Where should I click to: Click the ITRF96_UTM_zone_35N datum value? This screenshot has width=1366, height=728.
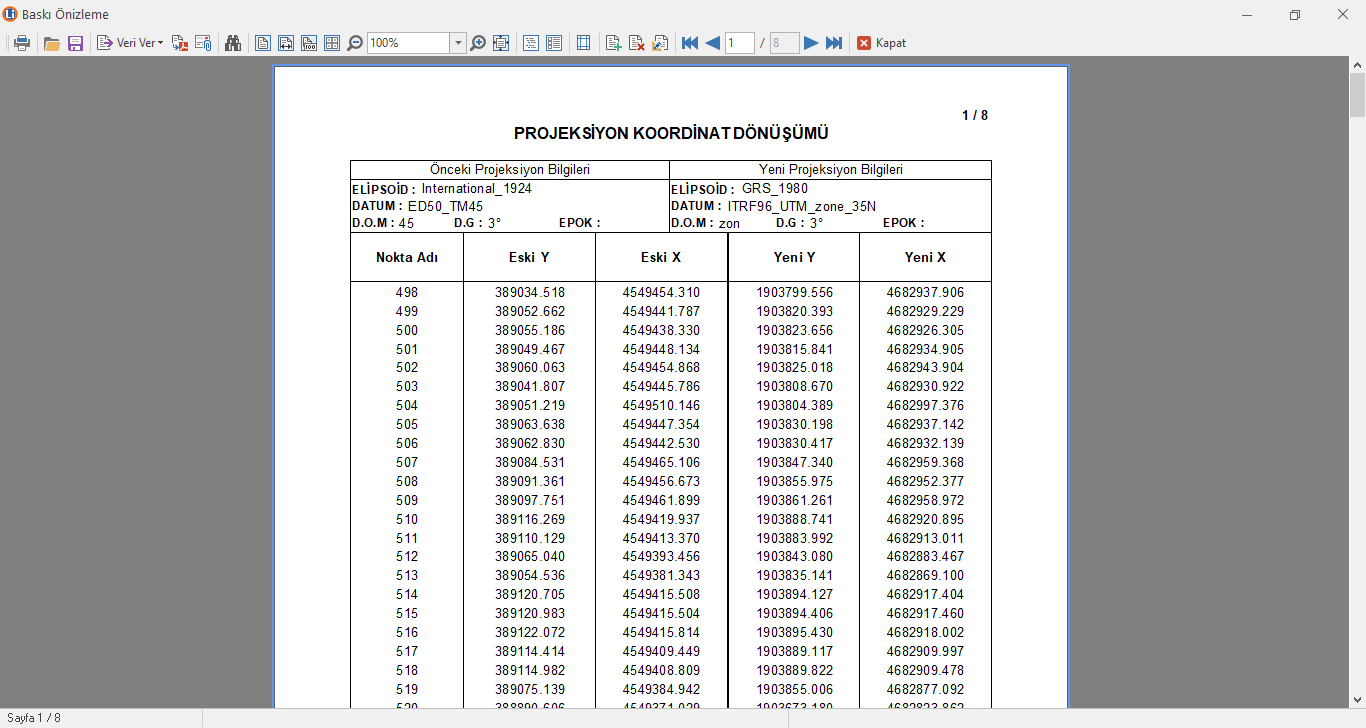pos(801,206)
